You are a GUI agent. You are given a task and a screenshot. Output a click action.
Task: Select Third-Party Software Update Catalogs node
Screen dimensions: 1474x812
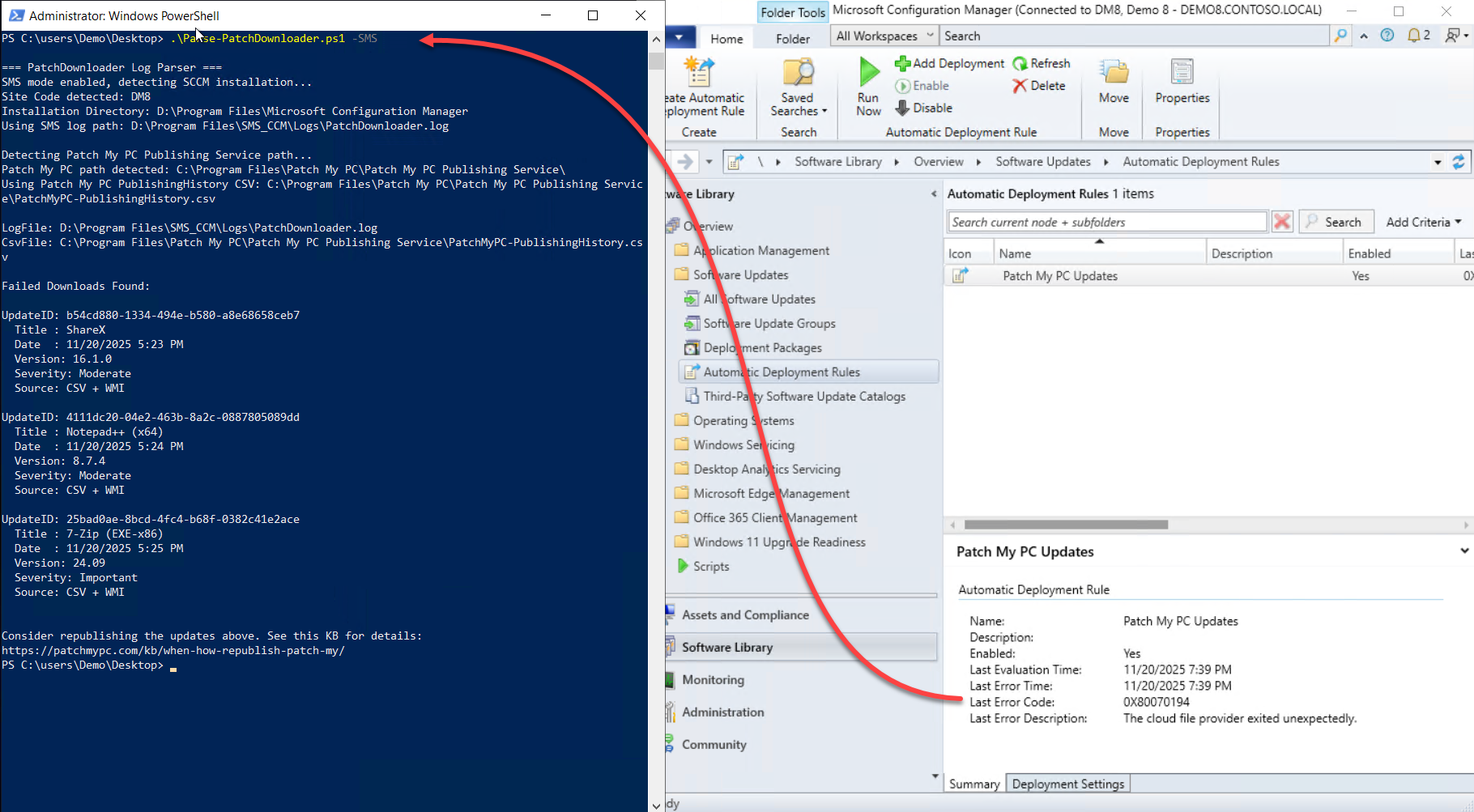click(x=803, y=397)
